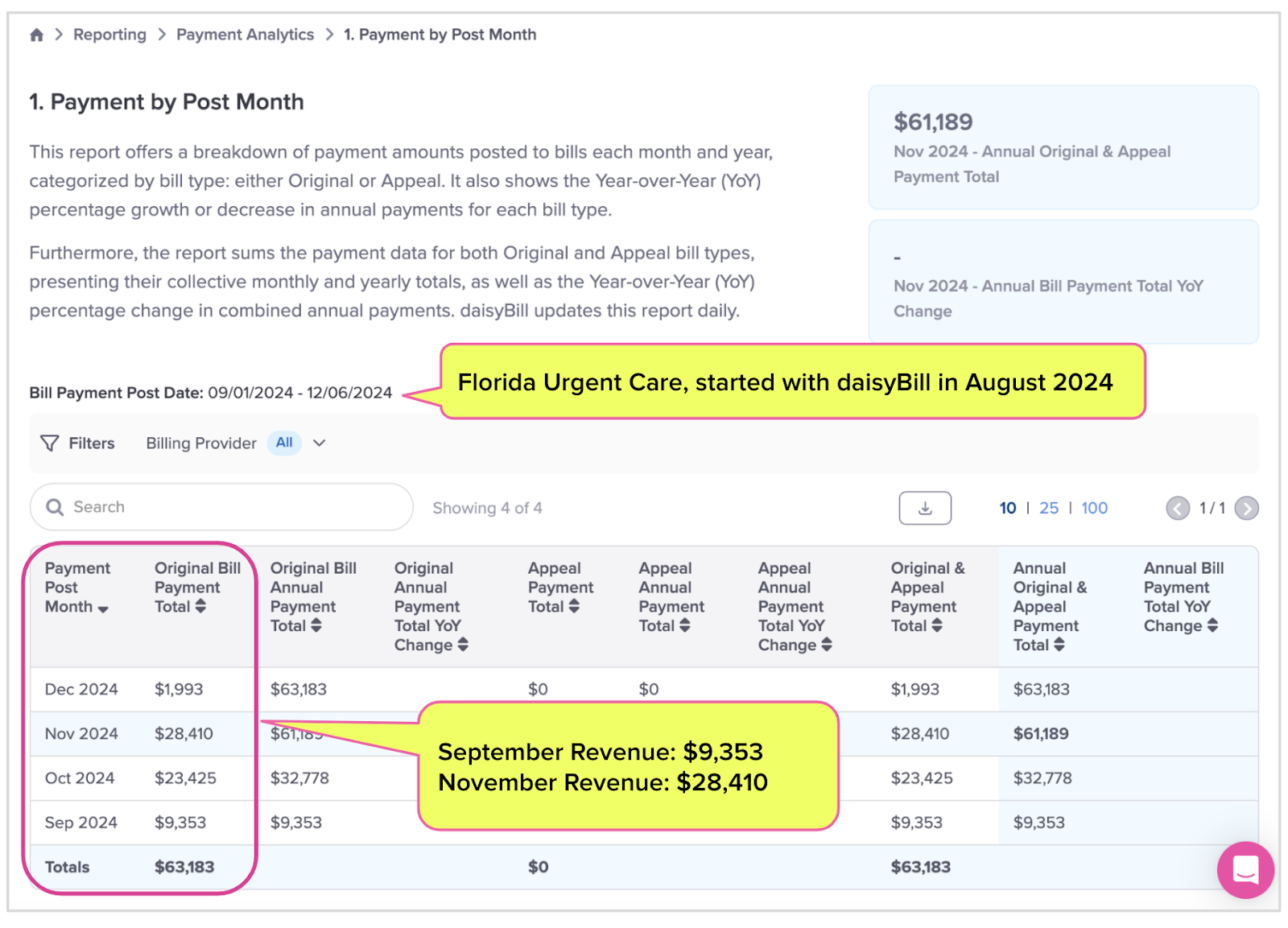Open the chat support bubble icon
Image resolution: width=1288 pixels, height=928 pixels.
tap(1245, 869)
